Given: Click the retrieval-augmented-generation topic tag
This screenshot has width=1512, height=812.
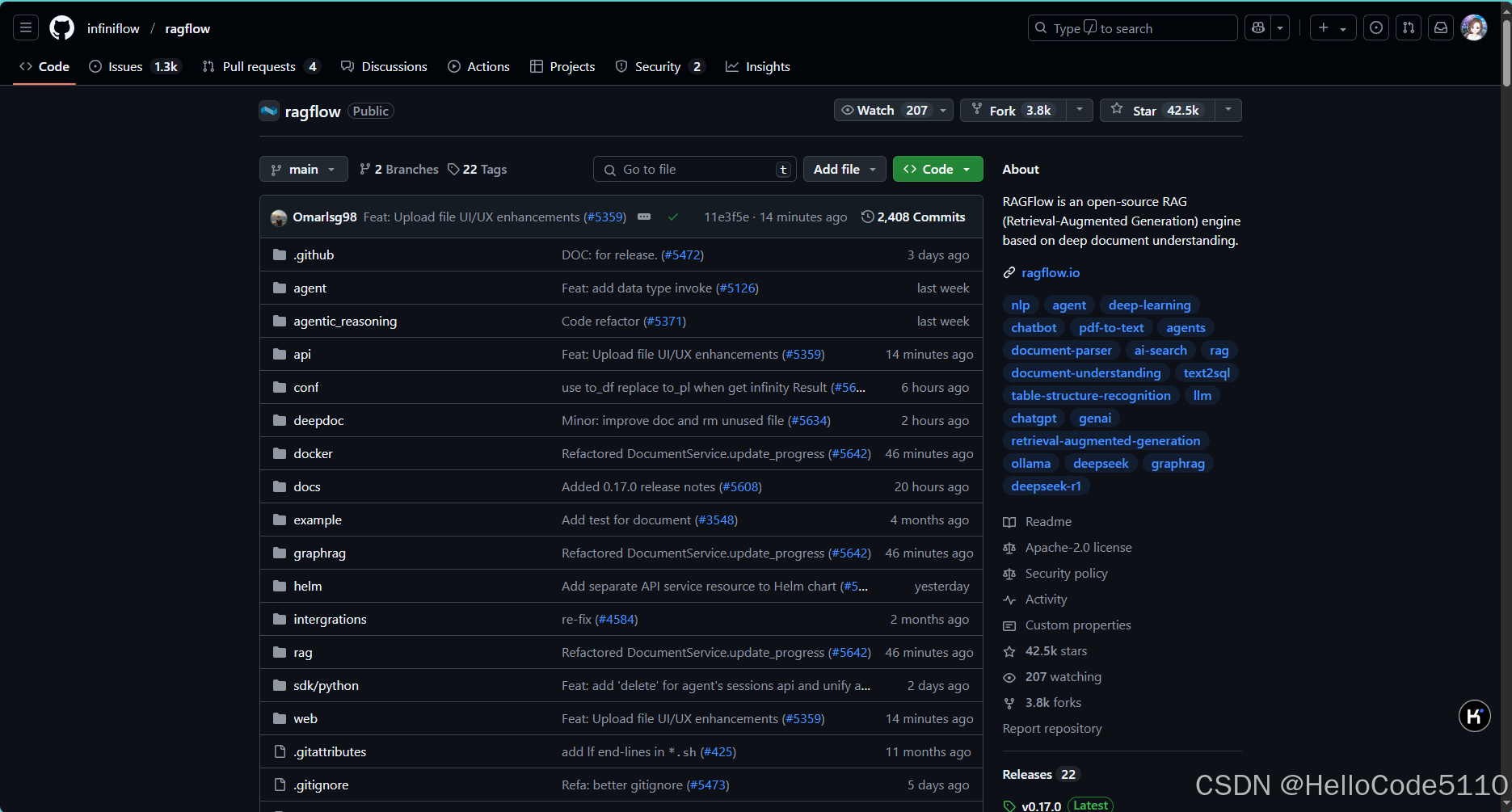Looking at the screenshot, I should point(1106,440).
